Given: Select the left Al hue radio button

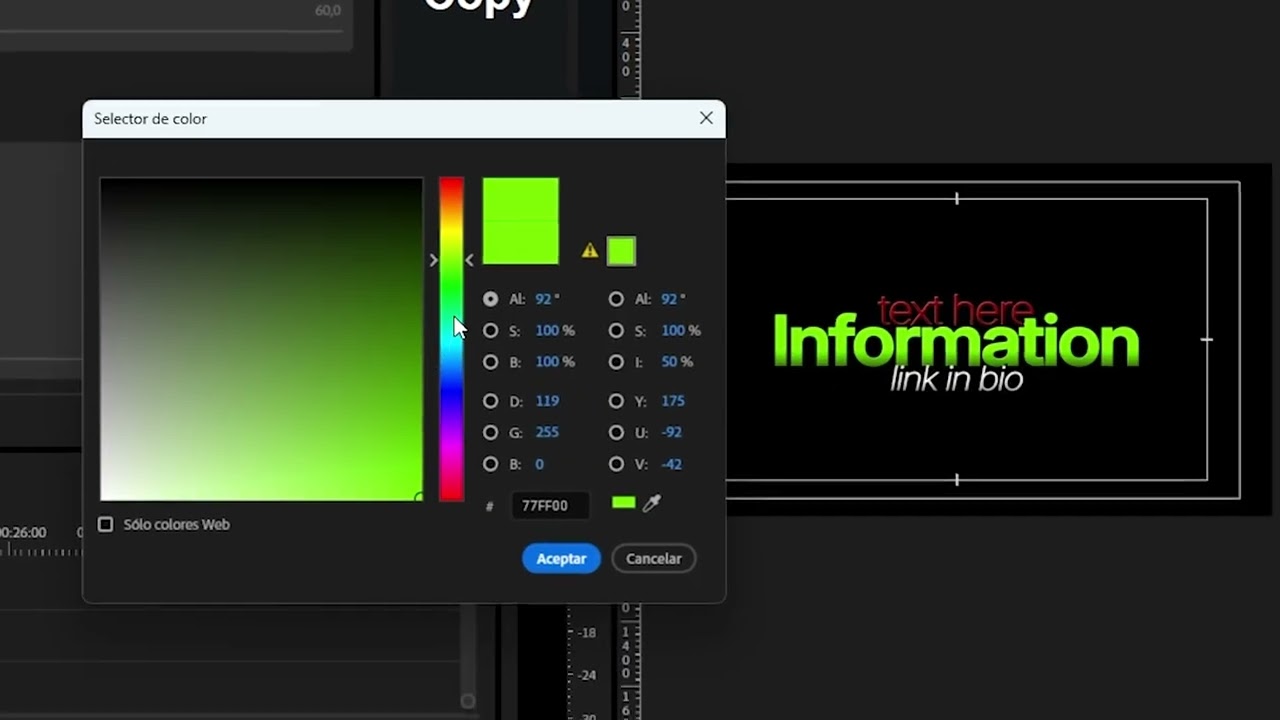Looking at the screenshot, I should click(x=490, y=299).
